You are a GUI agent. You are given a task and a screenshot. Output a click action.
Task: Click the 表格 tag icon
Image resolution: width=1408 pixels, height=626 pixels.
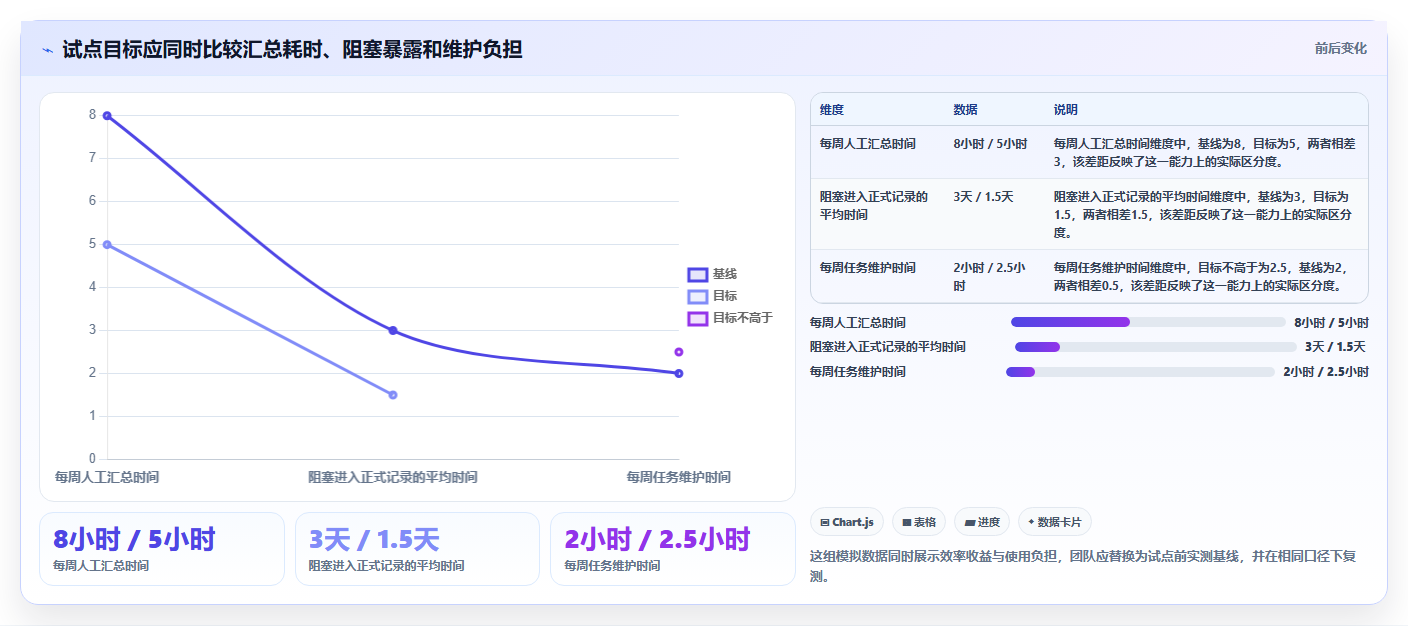click(x=906, y=522)
